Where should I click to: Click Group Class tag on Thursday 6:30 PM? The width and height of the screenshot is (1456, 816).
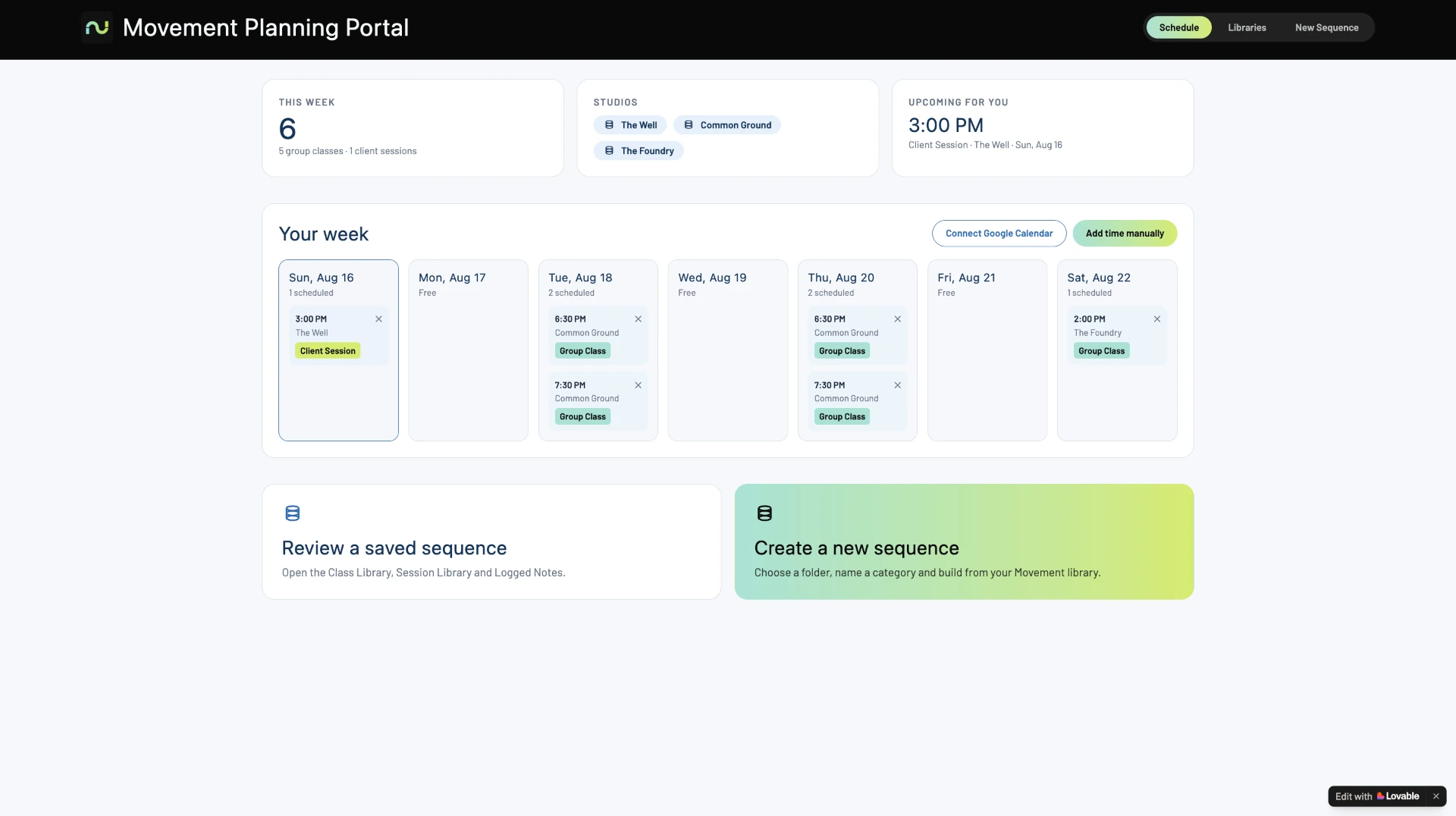(x=842, y=351)
